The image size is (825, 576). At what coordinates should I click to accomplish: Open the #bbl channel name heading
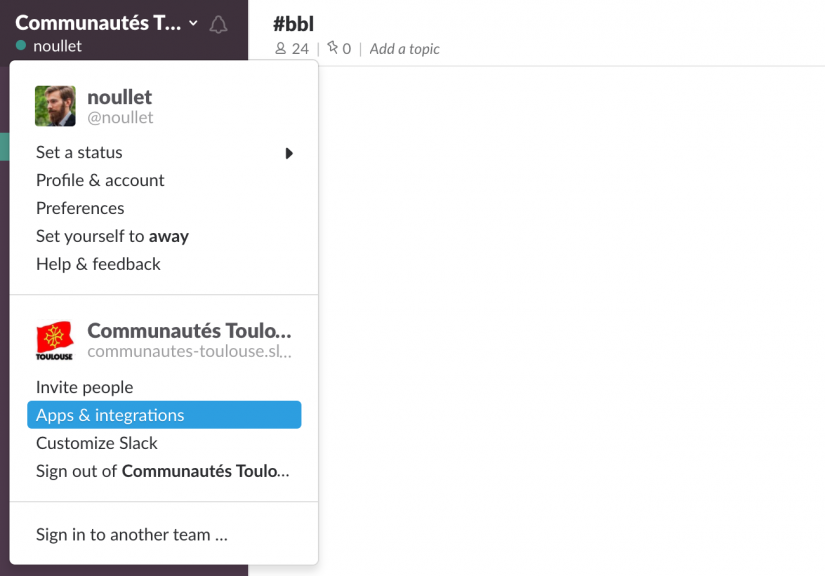(x=291, y=22)
